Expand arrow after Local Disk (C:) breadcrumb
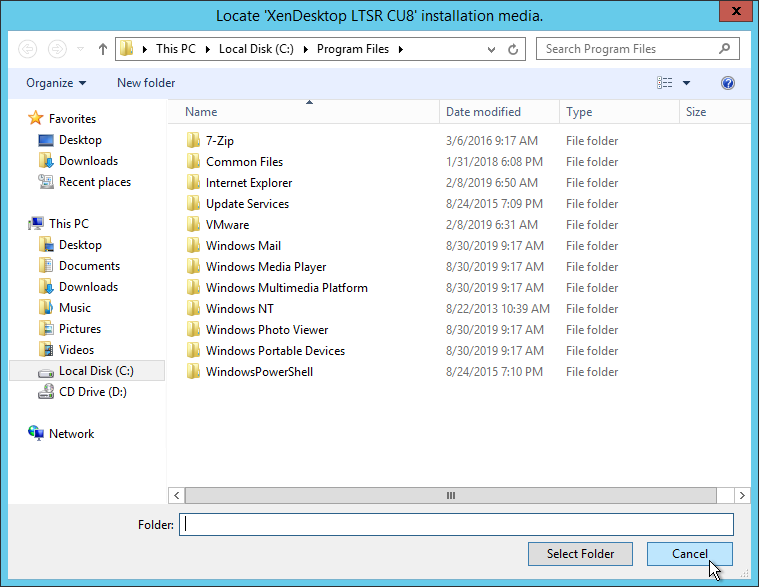Screen dimensions: 759x587 pyautogui.click(x=306, y=49)
